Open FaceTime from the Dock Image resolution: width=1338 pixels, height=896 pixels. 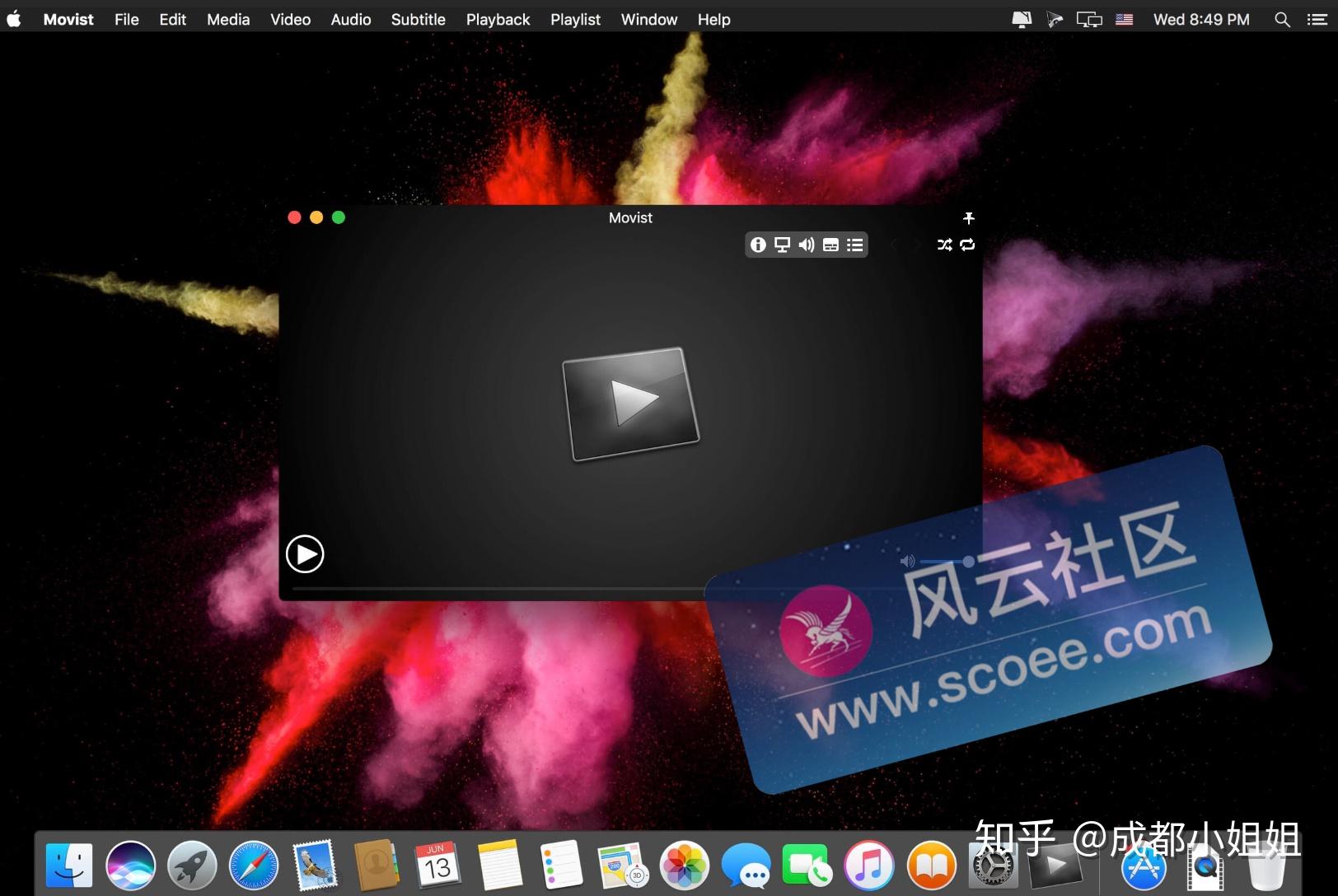[807, 865]
